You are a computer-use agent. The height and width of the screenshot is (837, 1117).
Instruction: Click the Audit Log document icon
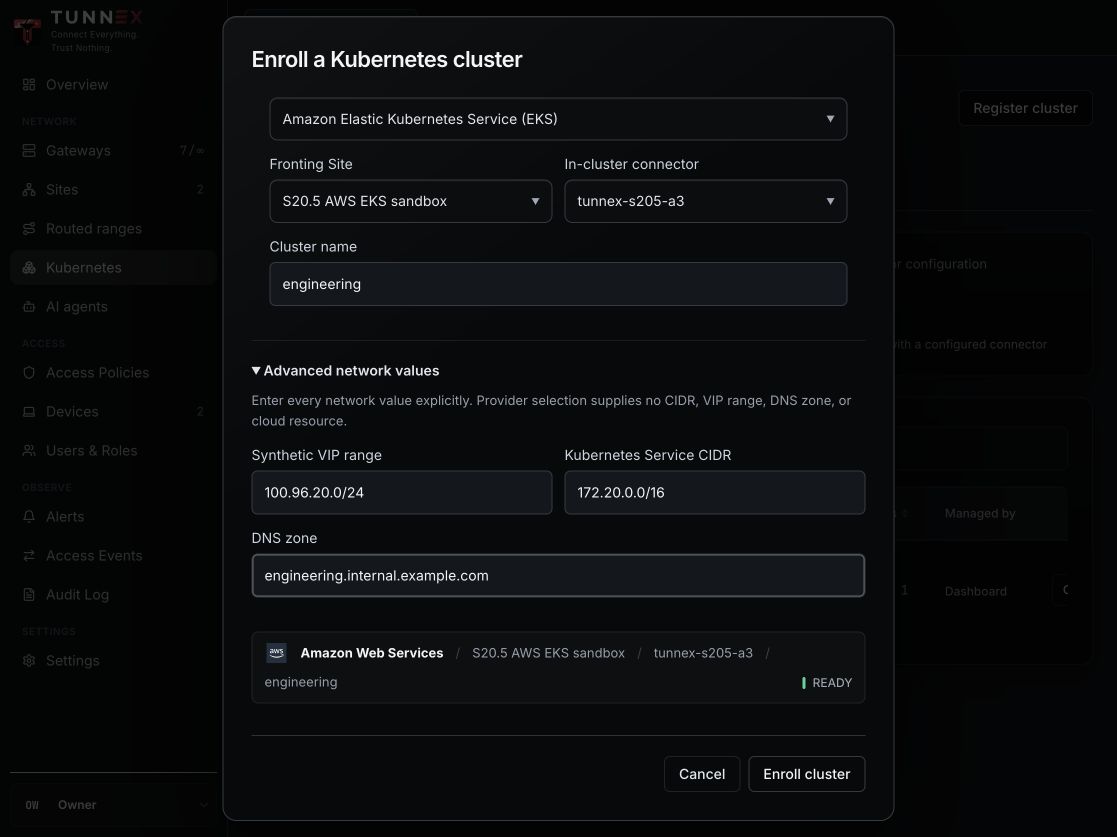tap(28, 595)
